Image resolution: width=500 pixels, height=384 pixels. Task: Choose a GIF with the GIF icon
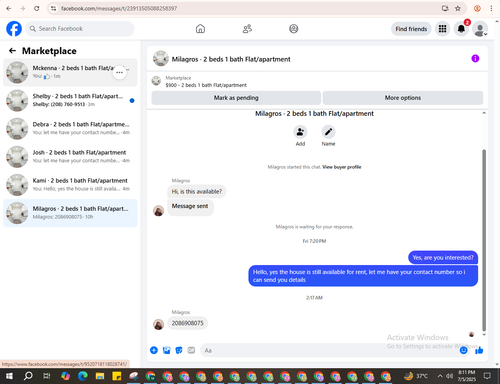[x=191, y=350]
